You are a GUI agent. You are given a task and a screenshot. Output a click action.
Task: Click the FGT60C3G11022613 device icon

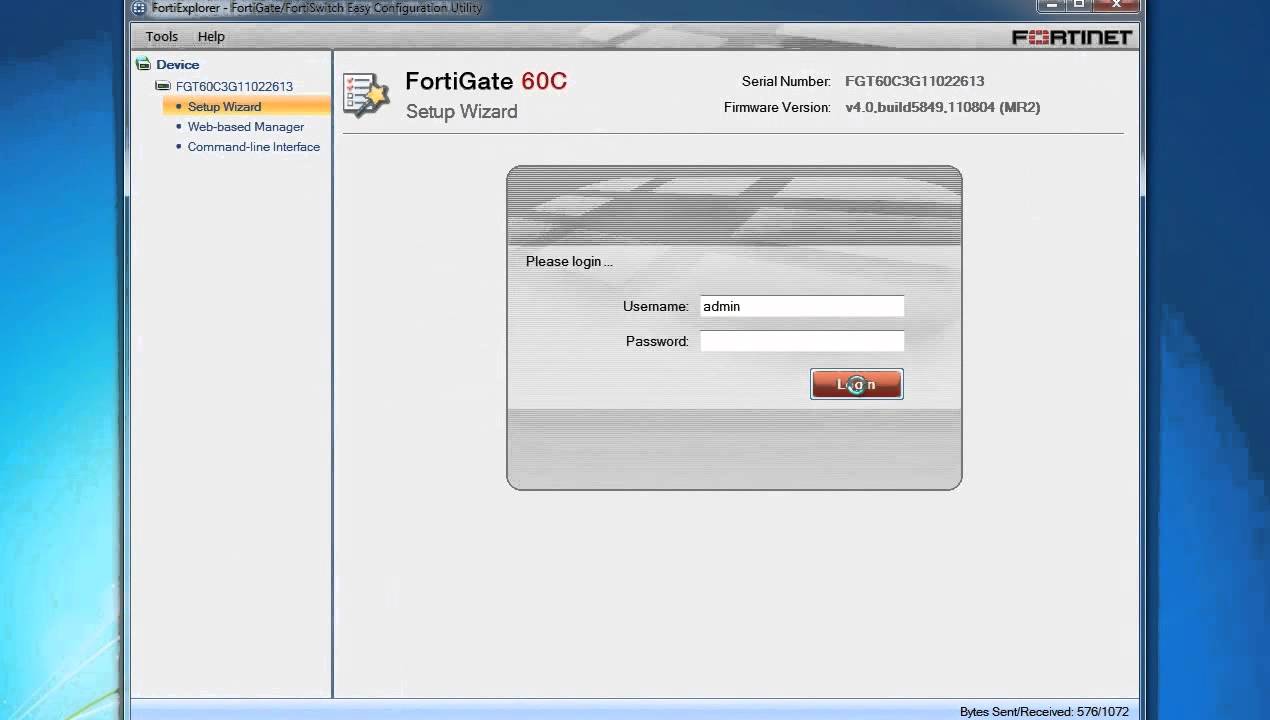[163, 86]
